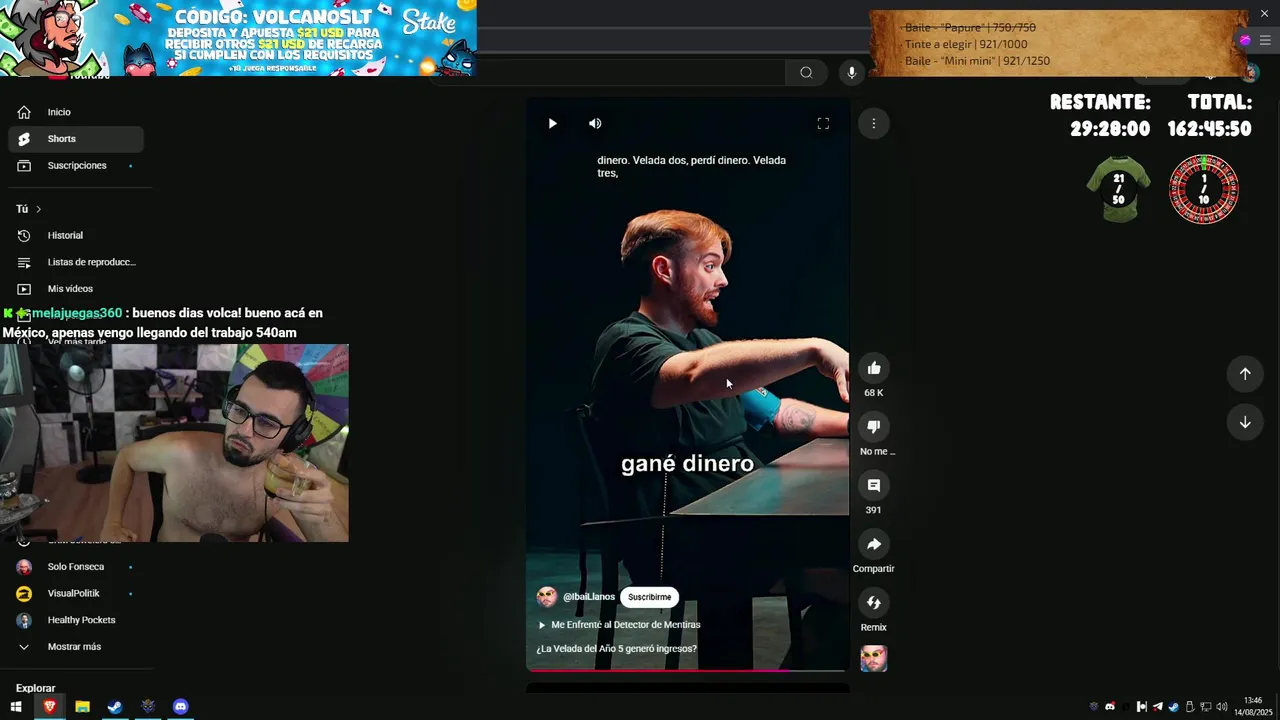Open Inicio in the sidebar
1280x720 pixels.
(x=75, y=112)
